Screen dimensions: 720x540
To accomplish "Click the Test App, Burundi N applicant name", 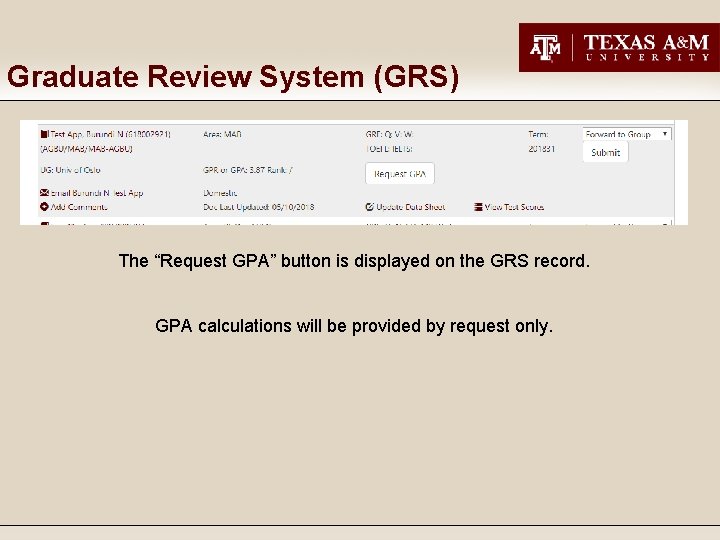I will pos(110,134).
